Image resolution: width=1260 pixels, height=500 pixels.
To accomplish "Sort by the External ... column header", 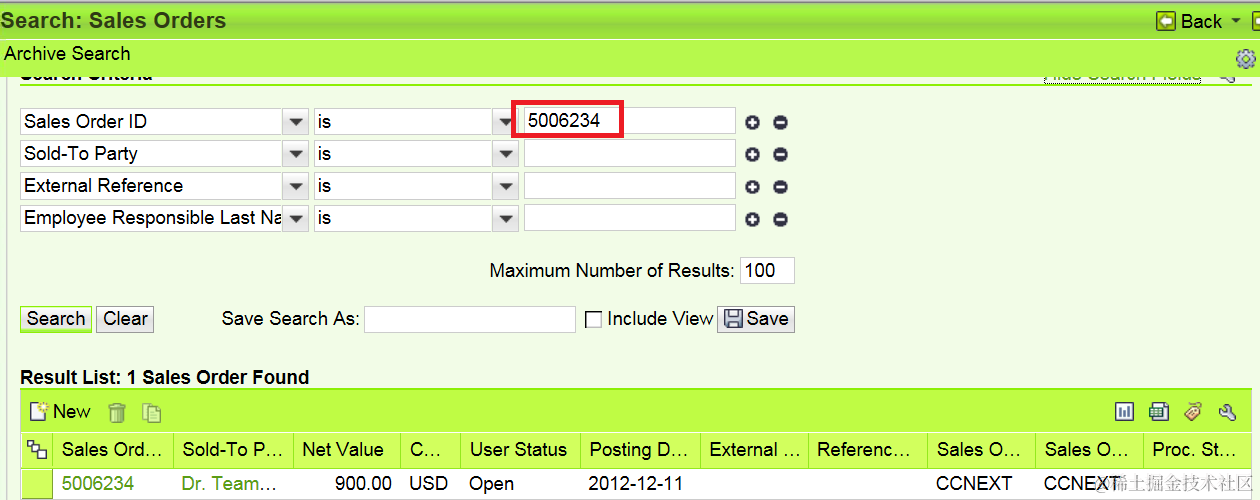I will 754,450.
